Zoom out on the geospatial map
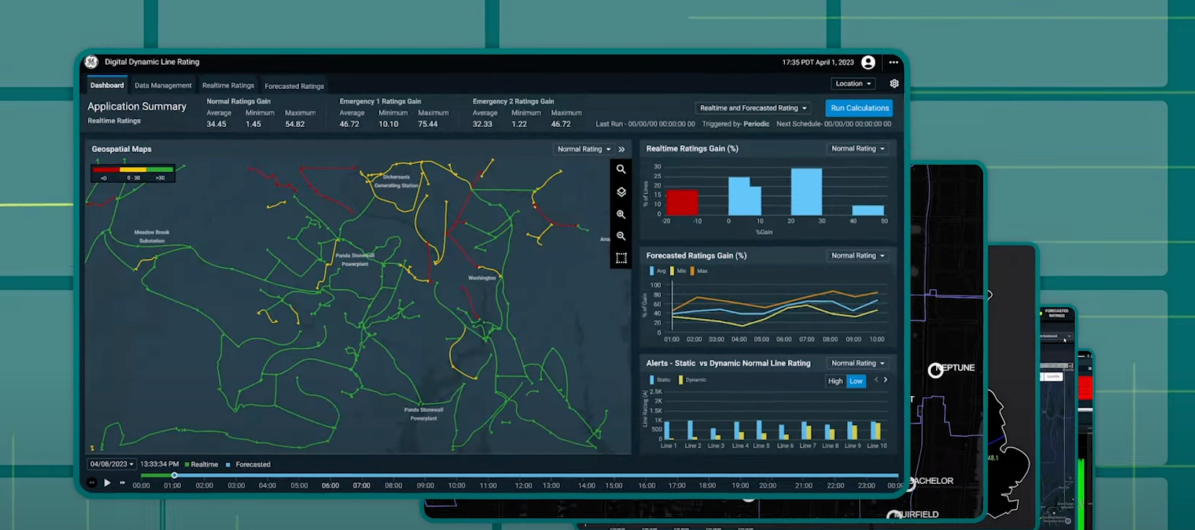The height and width of the screenshot is (530, 1195). (621, 236)
